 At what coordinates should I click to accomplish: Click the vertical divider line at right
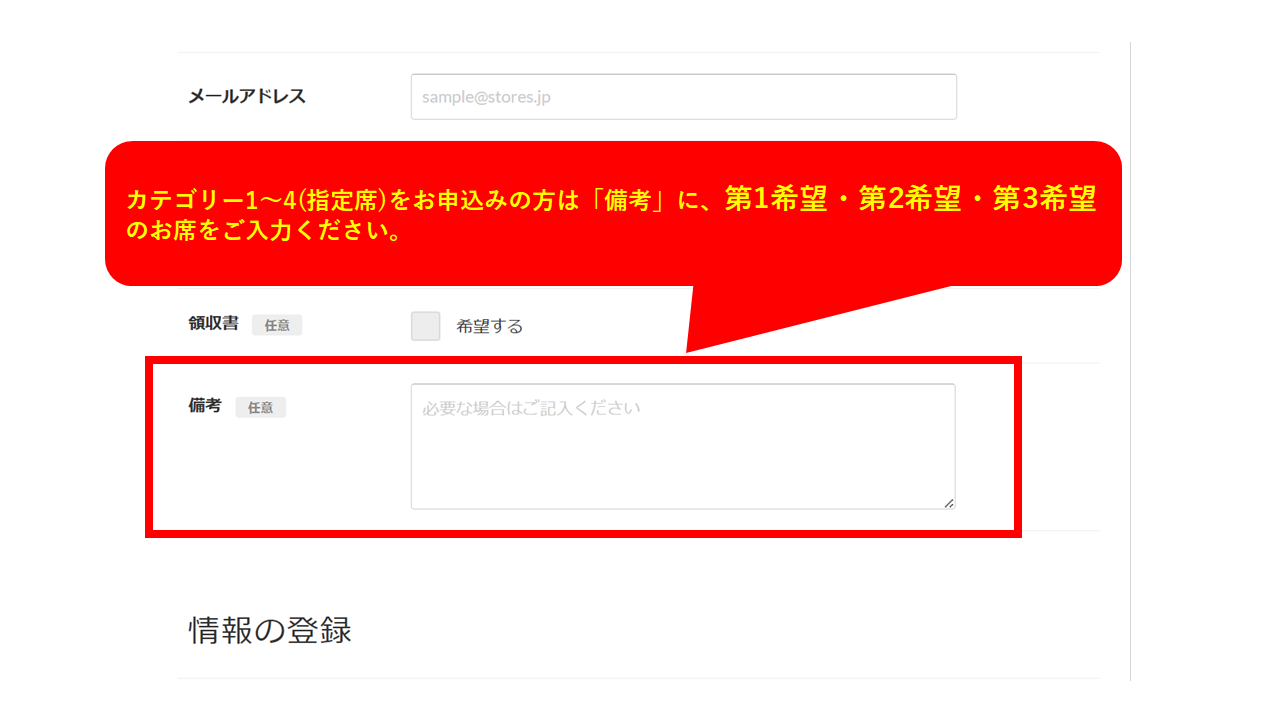point(1130,361)
